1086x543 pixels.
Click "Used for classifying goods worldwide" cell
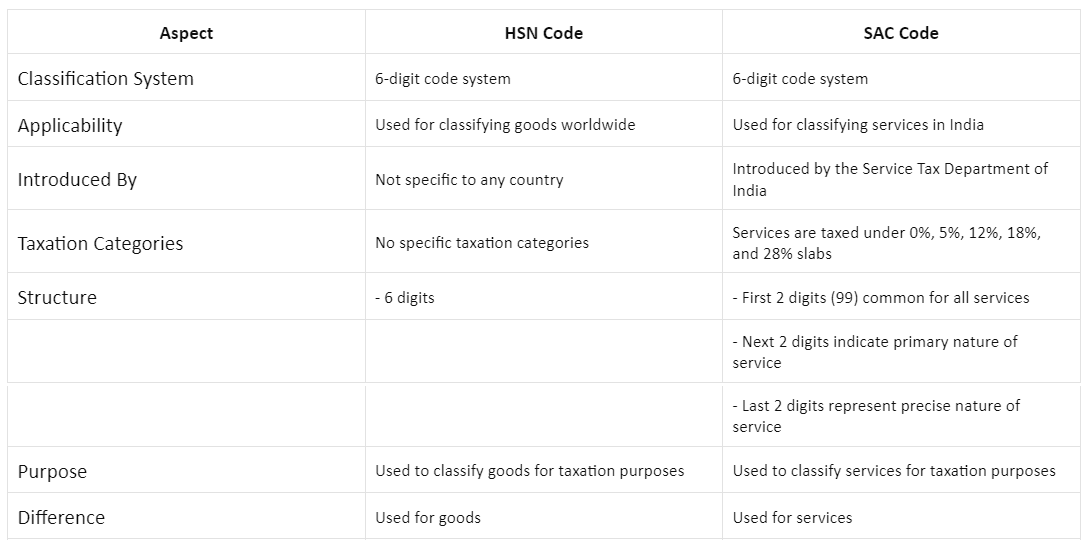pyautogui.click(x=505, y=125)
